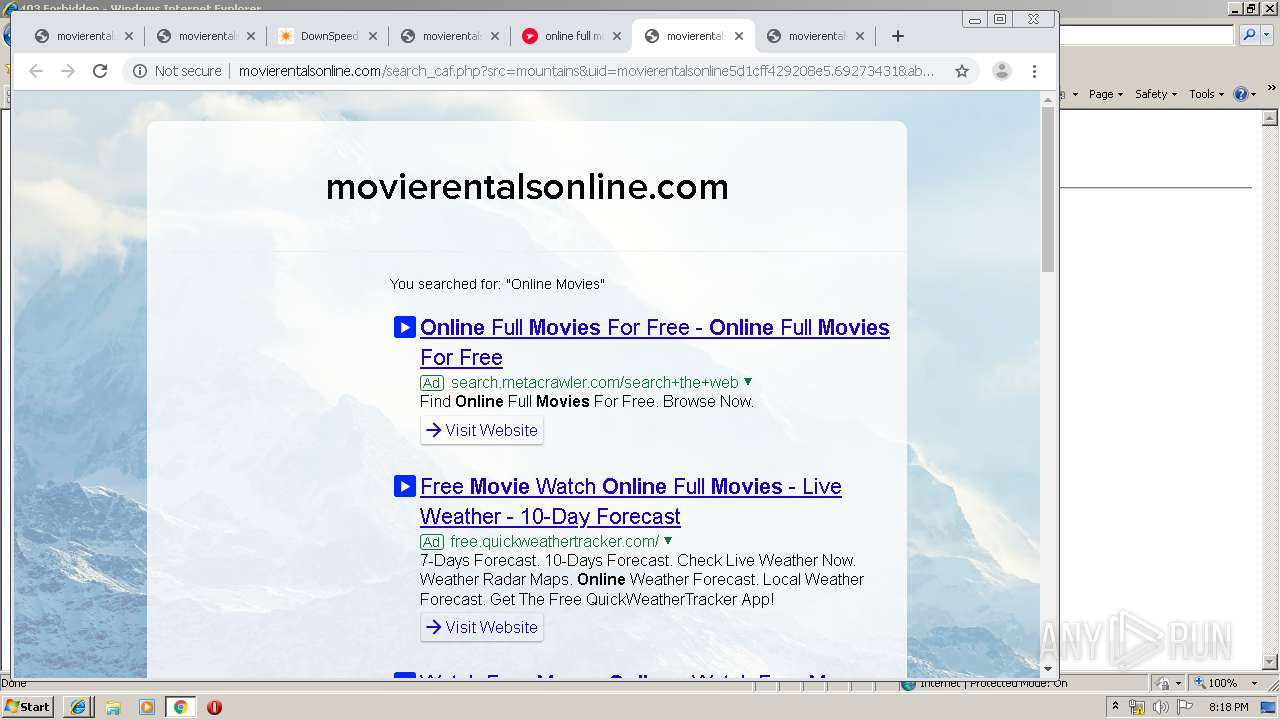Click 'Find Online Full Movies For Free' description

pyautogui.click(x=587, y=401)
